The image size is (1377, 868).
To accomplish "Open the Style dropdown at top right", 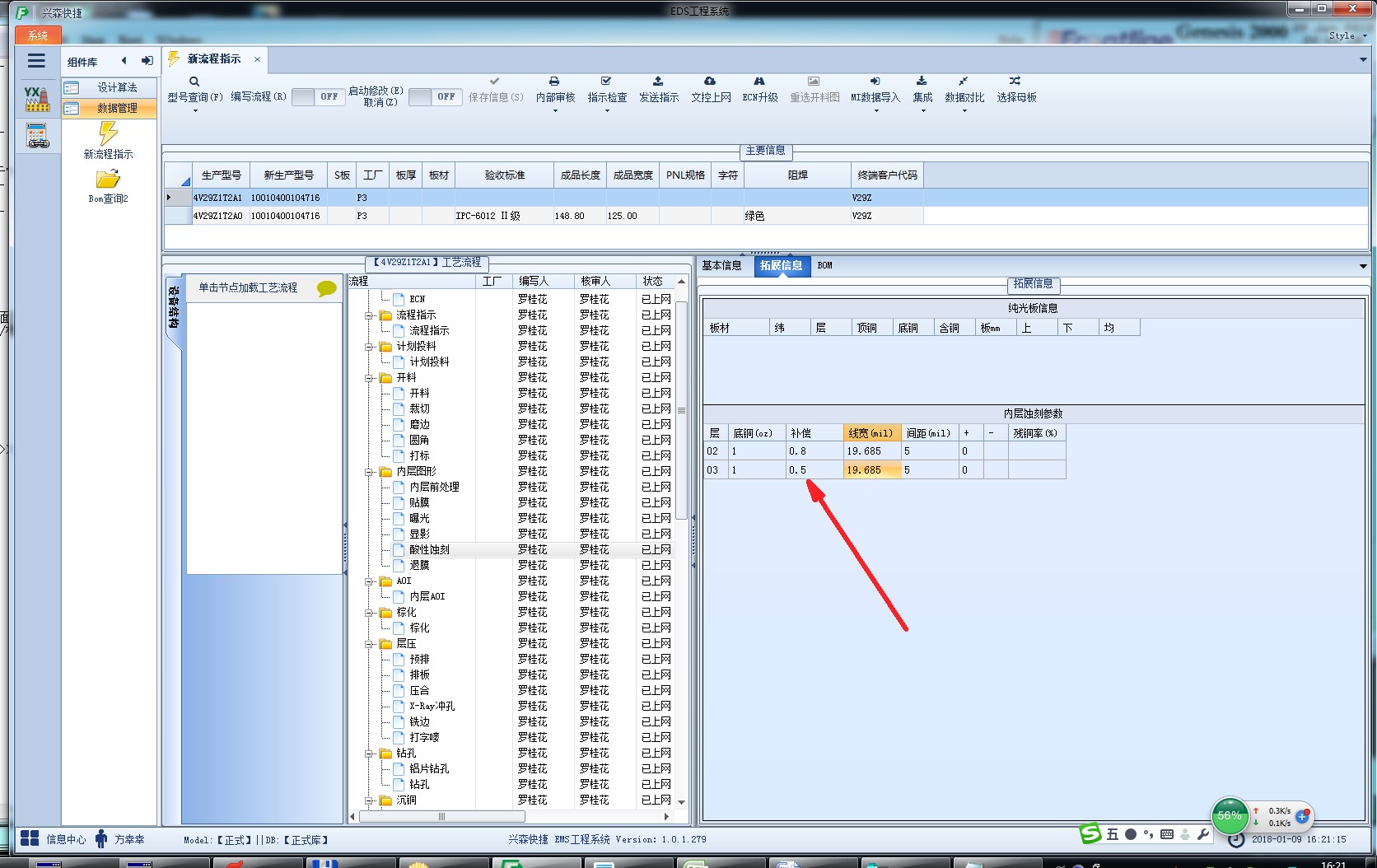I will [1347, 35].
